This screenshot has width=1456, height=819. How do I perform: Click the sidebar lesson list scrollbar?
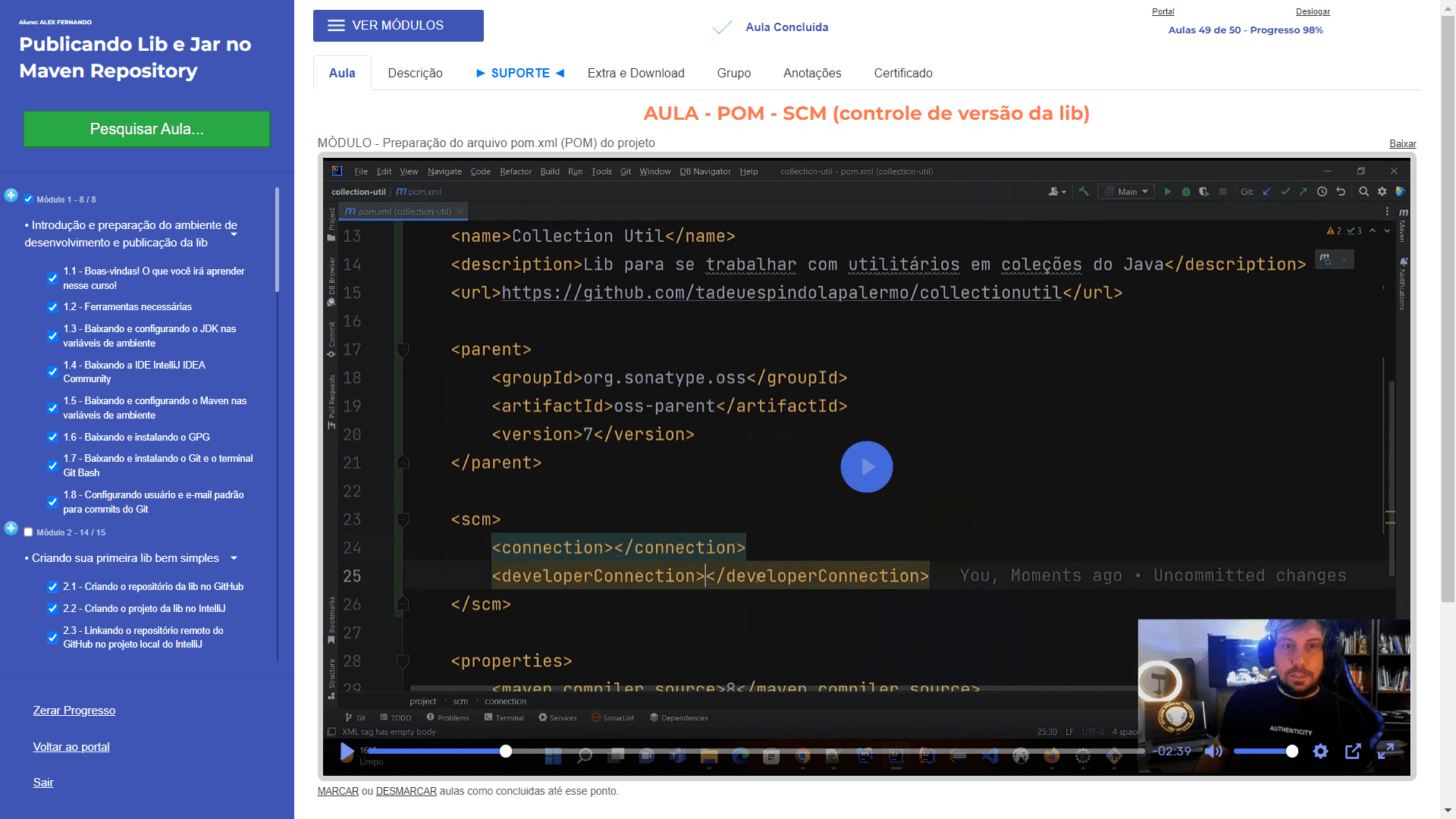click(278, 240)
